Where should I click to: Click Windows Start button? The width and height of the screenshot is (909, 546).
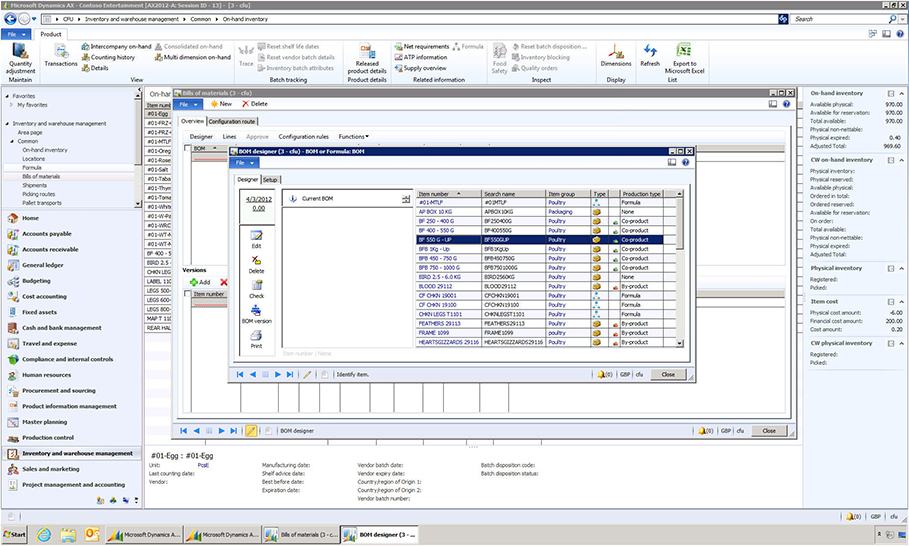click(x=14, y=534)
